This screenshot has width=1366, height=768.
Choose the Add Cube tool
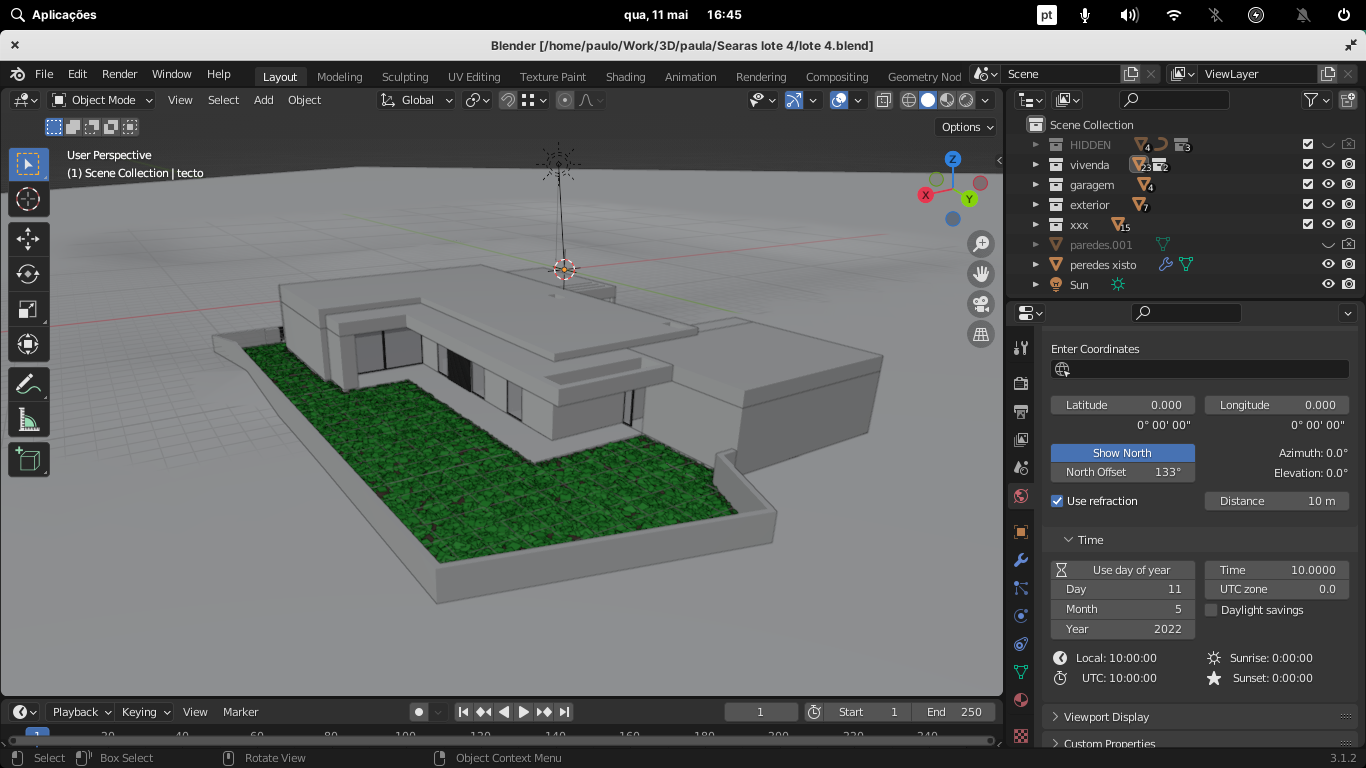28,460
